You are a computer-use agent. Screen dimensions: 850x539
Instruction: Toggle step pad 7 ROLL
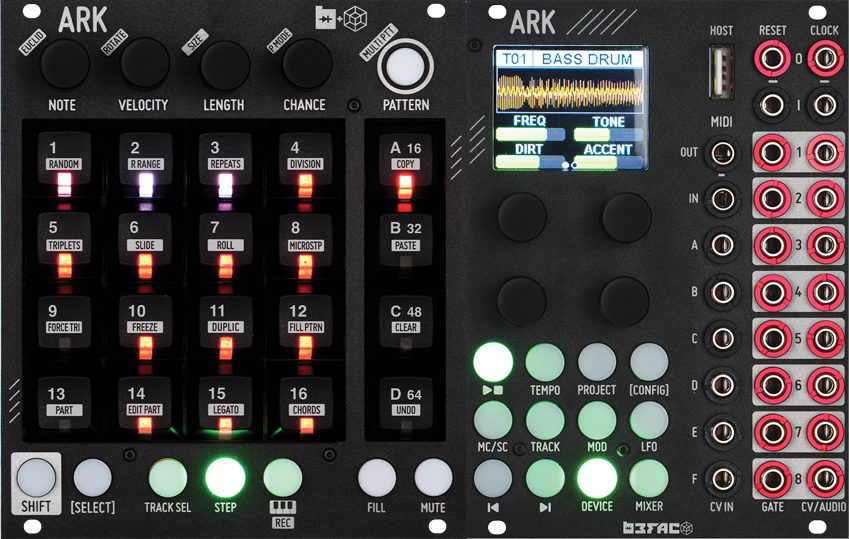coord(225,247)
